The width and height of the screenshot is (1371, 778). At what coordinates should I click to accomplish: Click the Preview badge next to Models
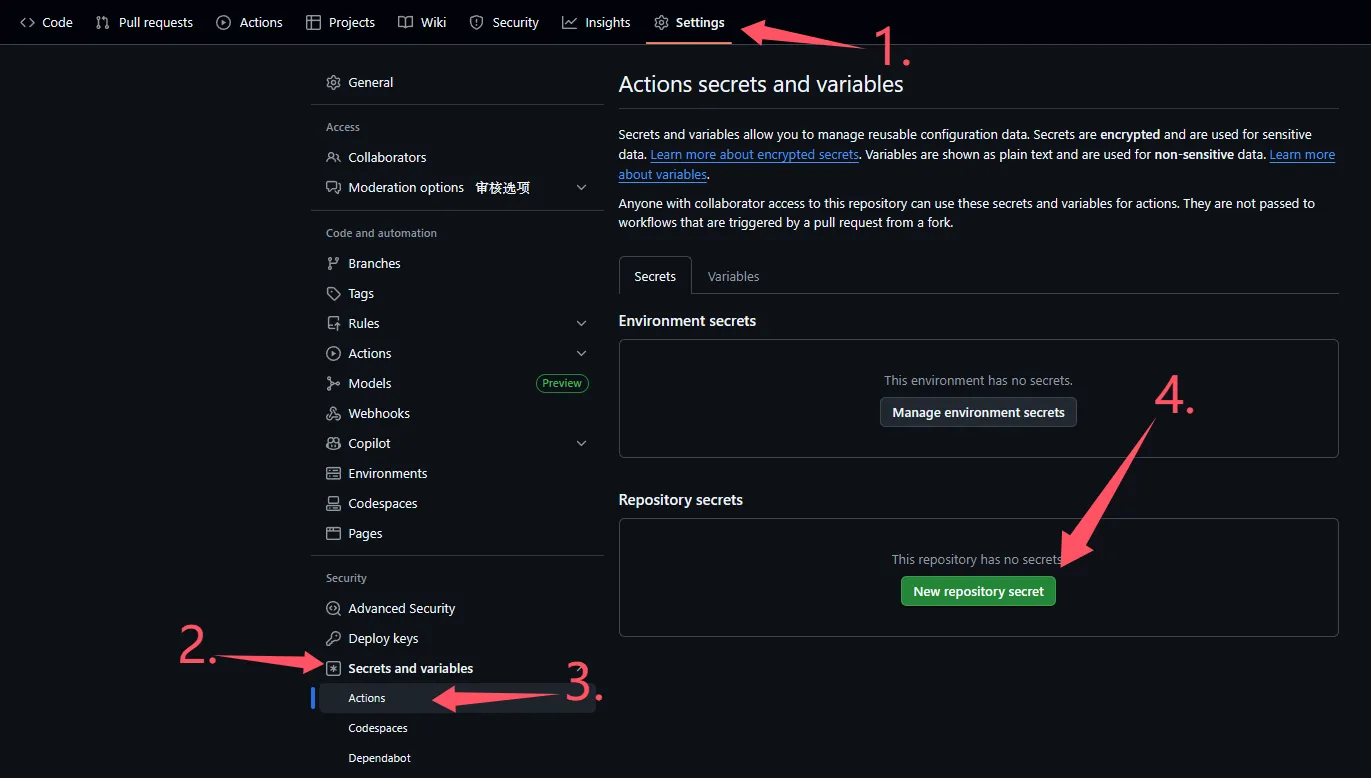pyautogui.click(x=563, y=383)
